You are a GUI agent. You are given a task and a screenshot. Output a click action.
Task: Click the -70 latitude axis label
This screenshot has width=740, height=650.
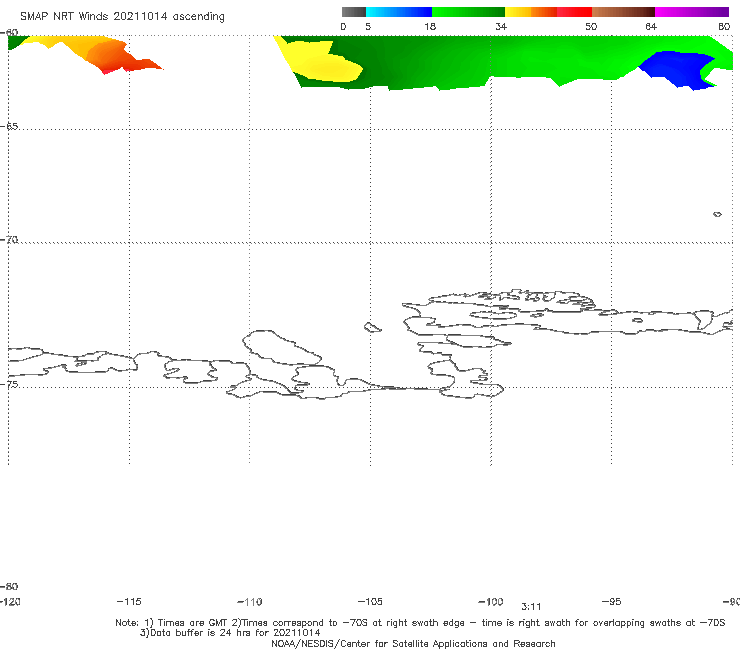[9, 239]
